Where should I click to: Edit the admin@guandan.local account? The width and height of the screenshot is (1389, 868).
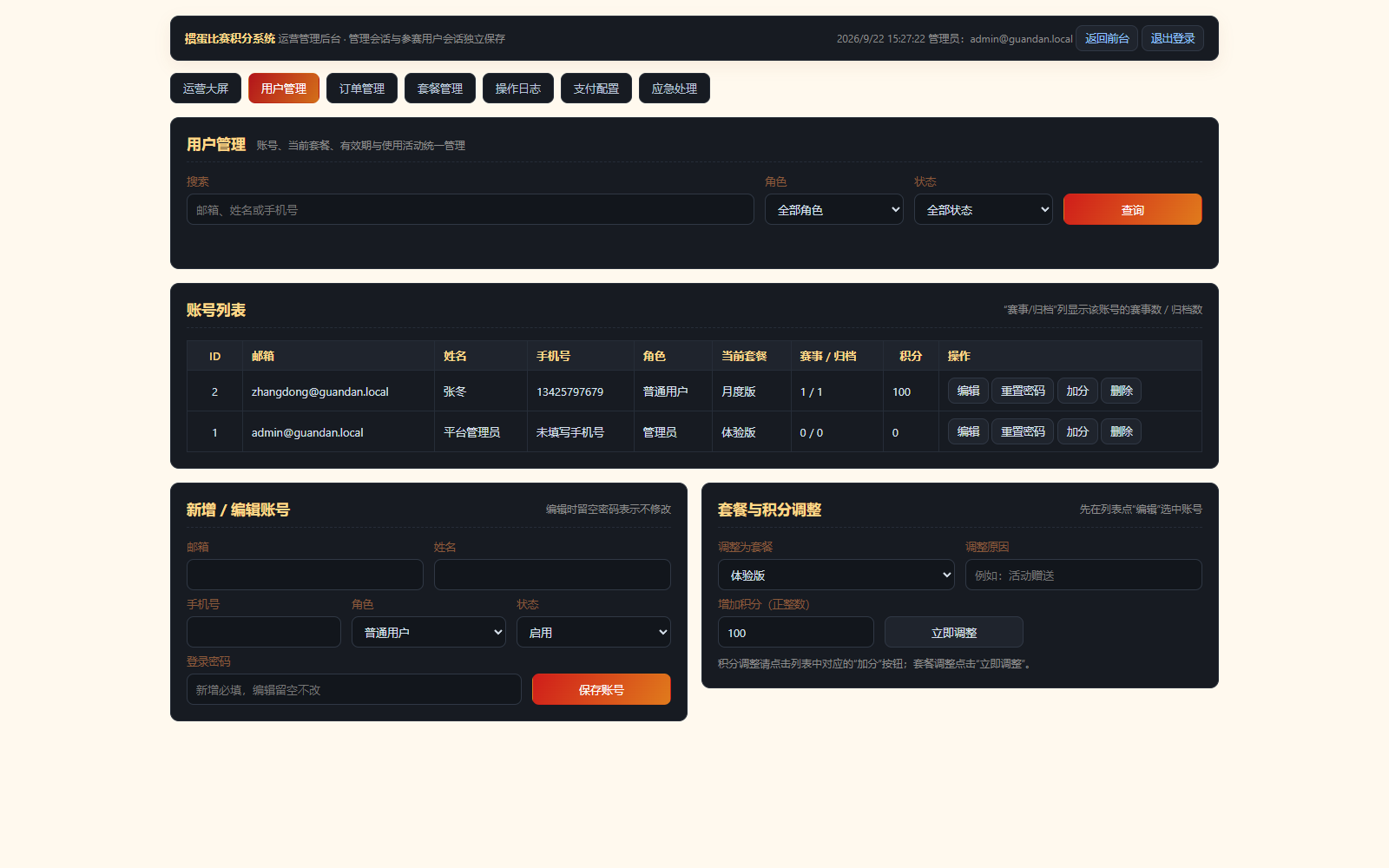click(968, 431)
